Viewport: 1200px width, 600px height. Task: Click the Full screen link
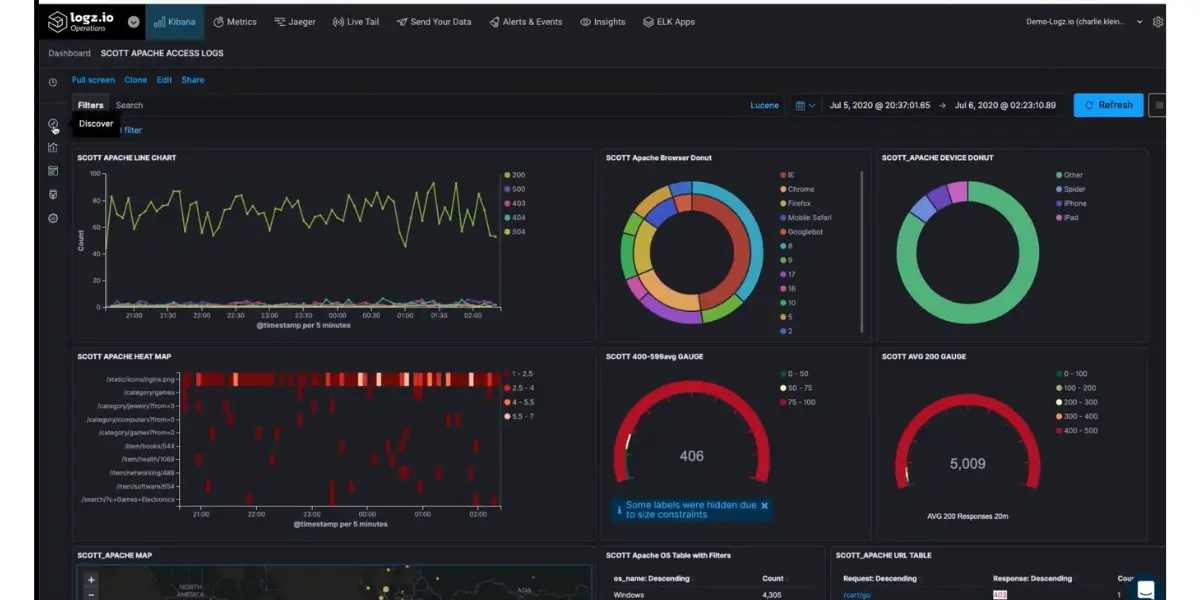93,80
